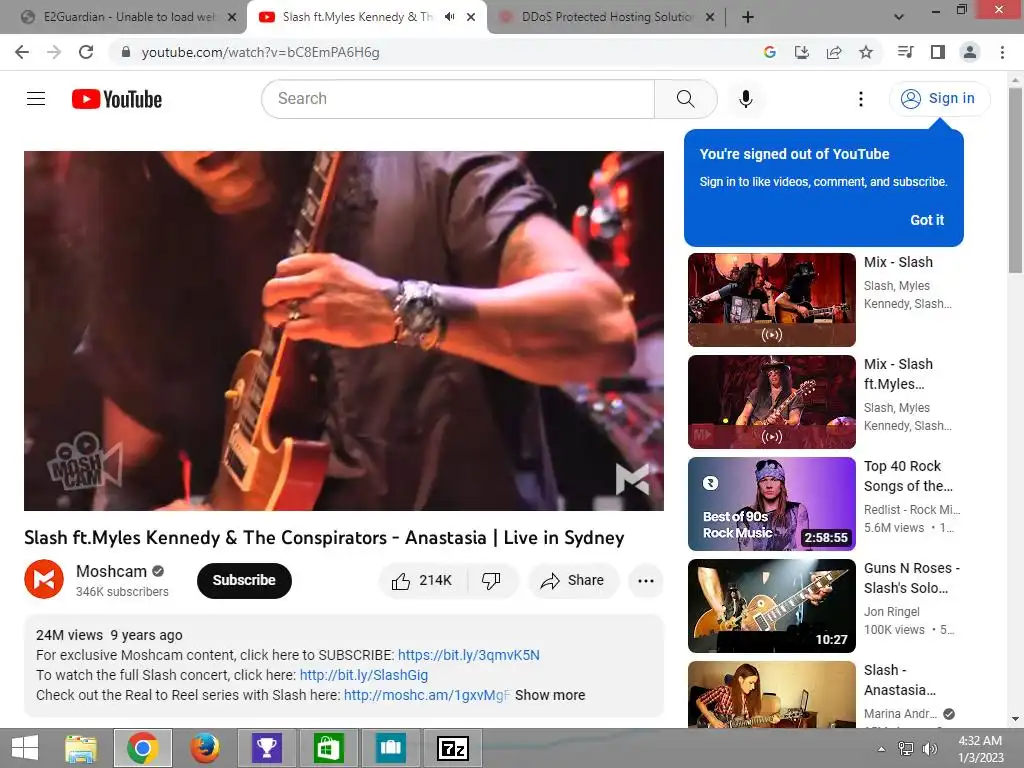Open the volume control in system tray
1024x768 pixels.
929,749
